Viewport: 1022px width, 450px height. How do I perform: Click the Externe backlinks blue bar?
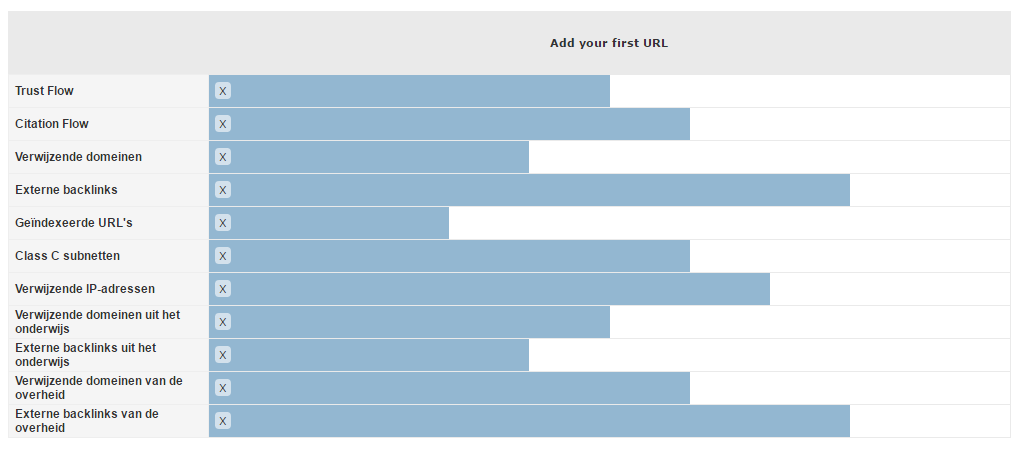pyautogui.click(x=540, y=190)
